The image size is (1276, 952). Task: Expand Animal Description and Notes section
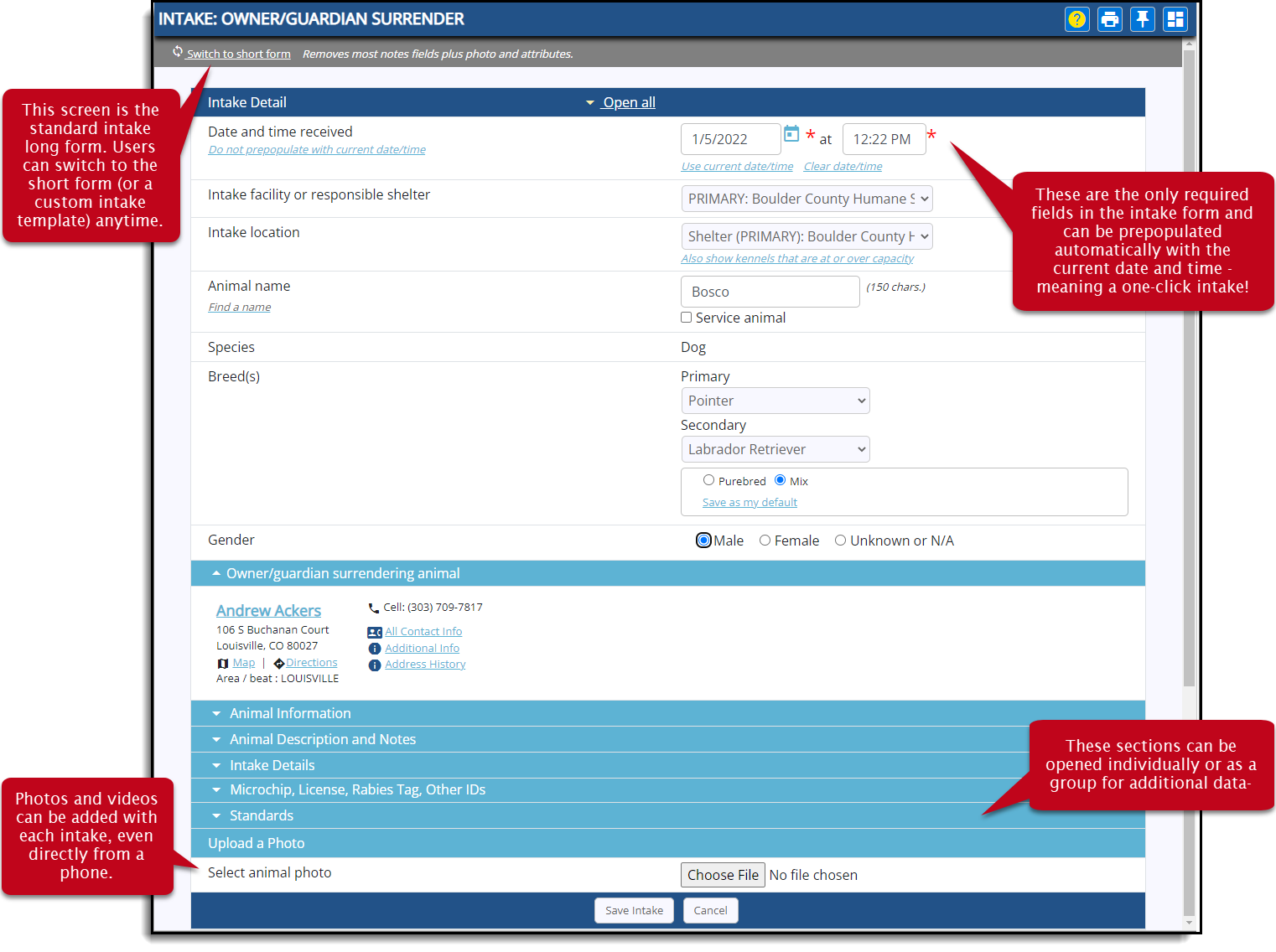(x=667, y=739)
